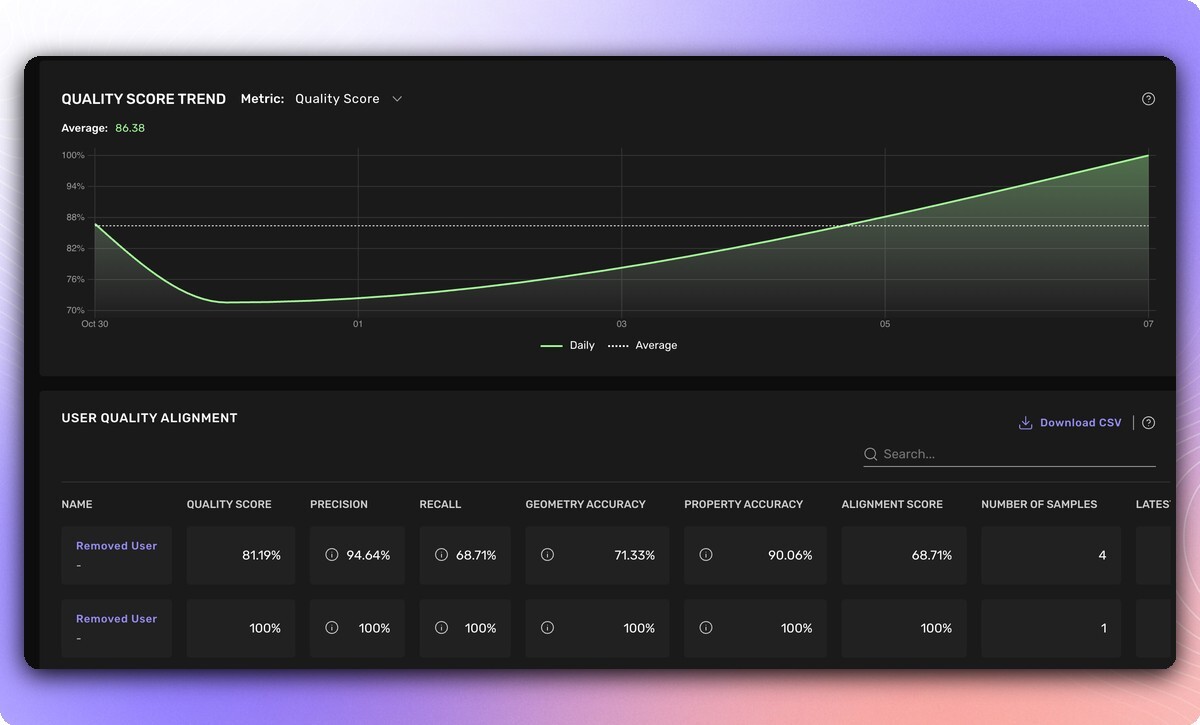Click the info icon beside Geometry Accuracy 71.33%

coord(547,555)
